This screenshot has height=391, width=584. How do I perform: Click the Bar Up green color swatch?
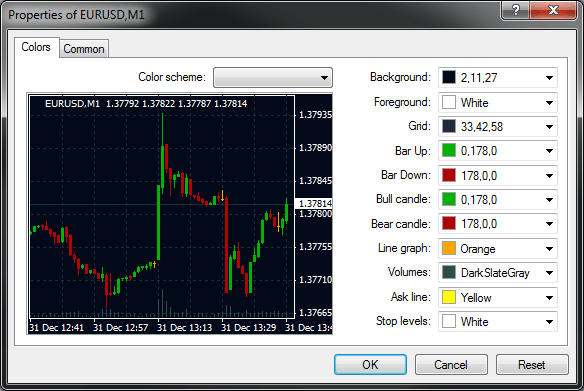point(449,151)
